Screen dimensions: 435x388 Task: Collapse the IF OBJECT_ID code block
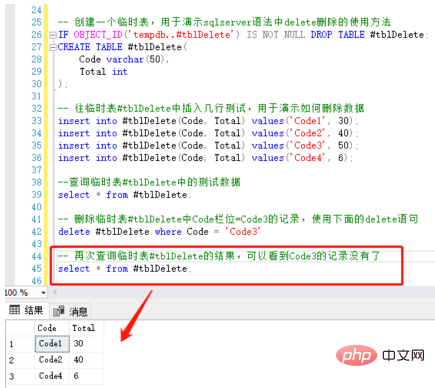tap(53, 35)
